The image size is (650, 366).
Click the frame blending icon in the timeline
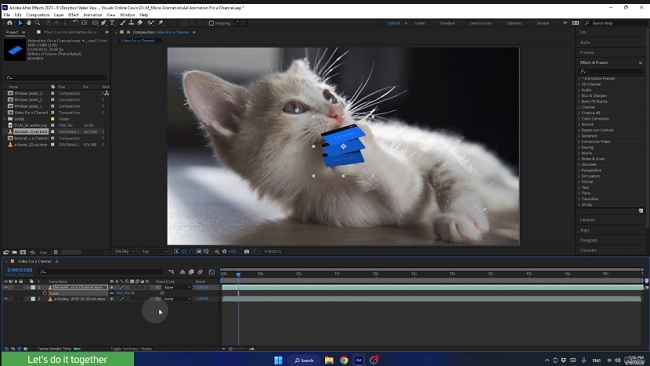click(x=191, y=272)
